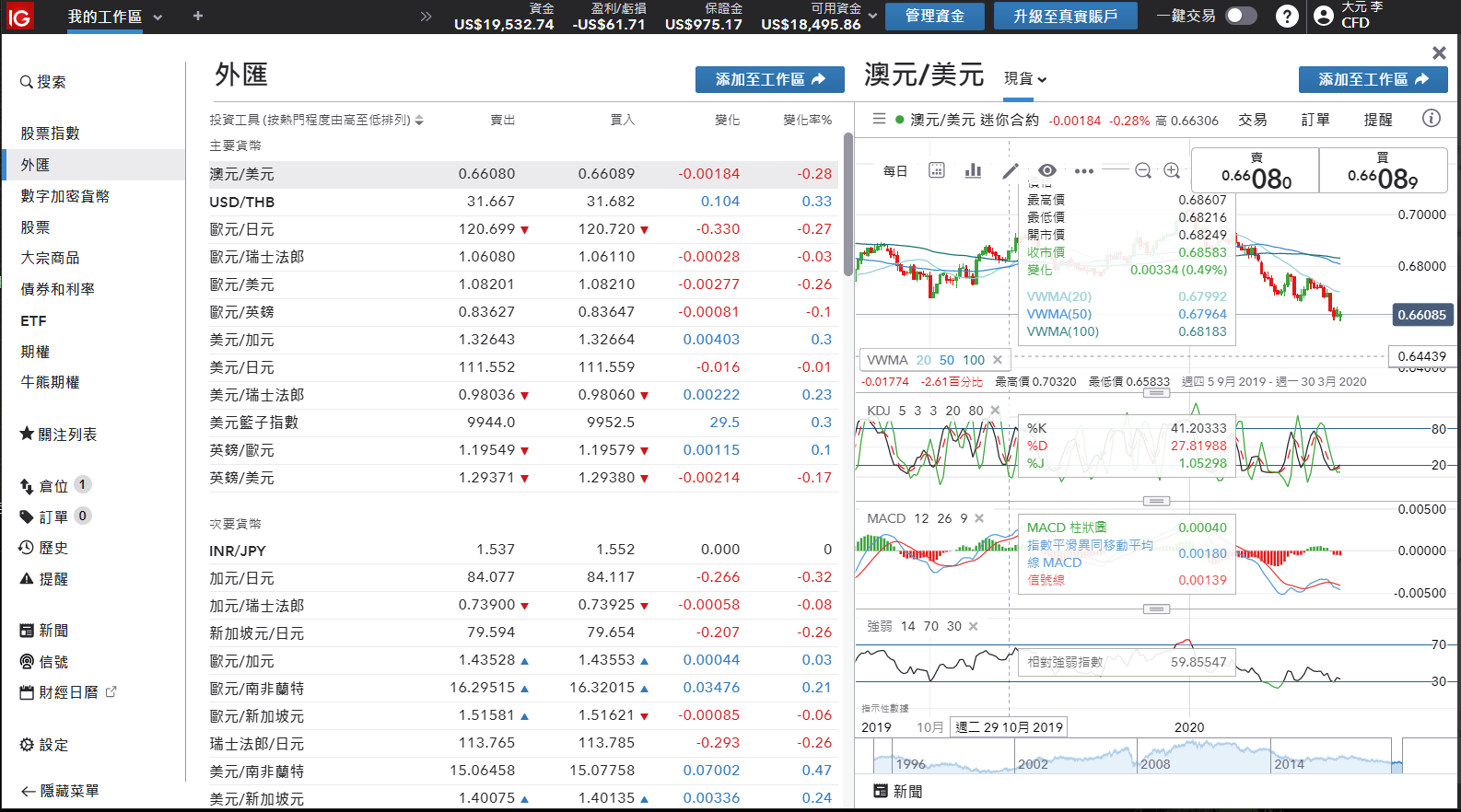Viewport: 1461px width, 812px height.
Task: Click the 管理資金 button
Action: pos(934,17)
